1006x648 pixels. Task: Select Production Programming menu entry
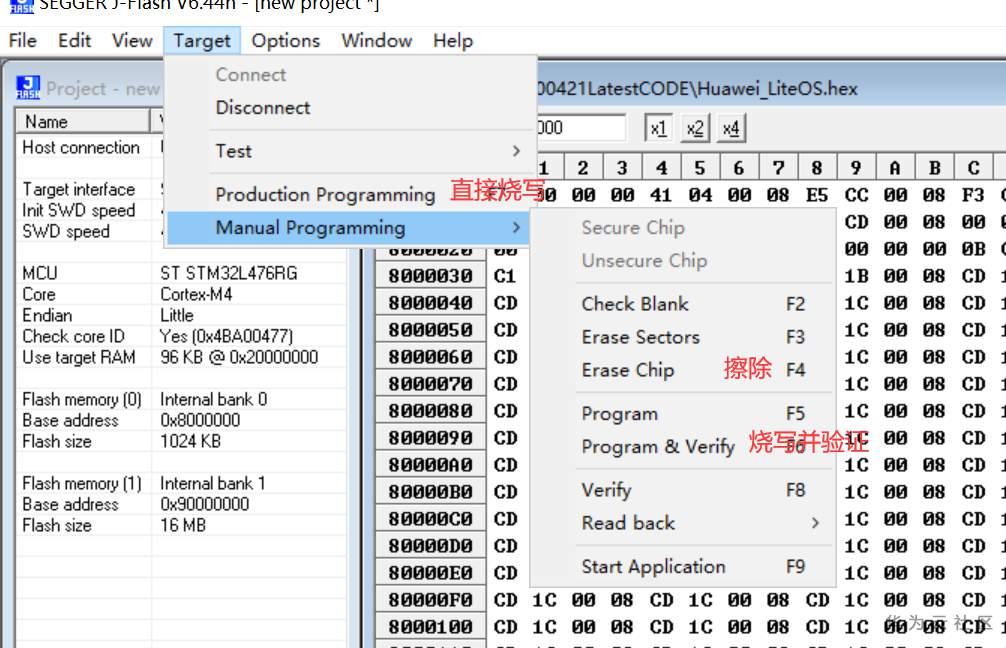pos(350,194)
